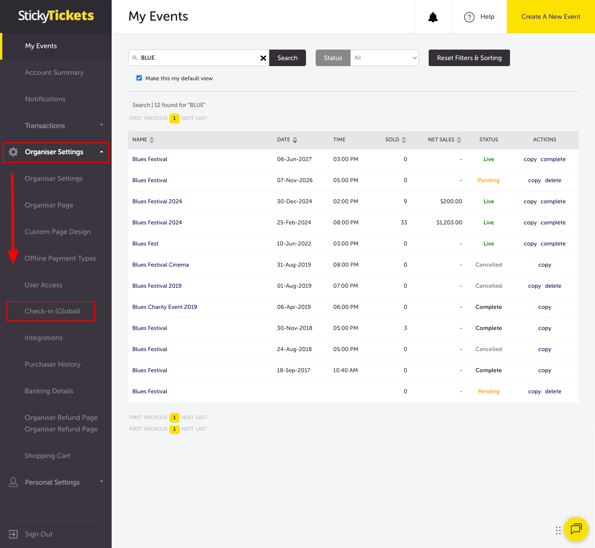Screen dimensions: 595x548
Task: Open Purchaser History menu item
Action: (x=53, y=364)
